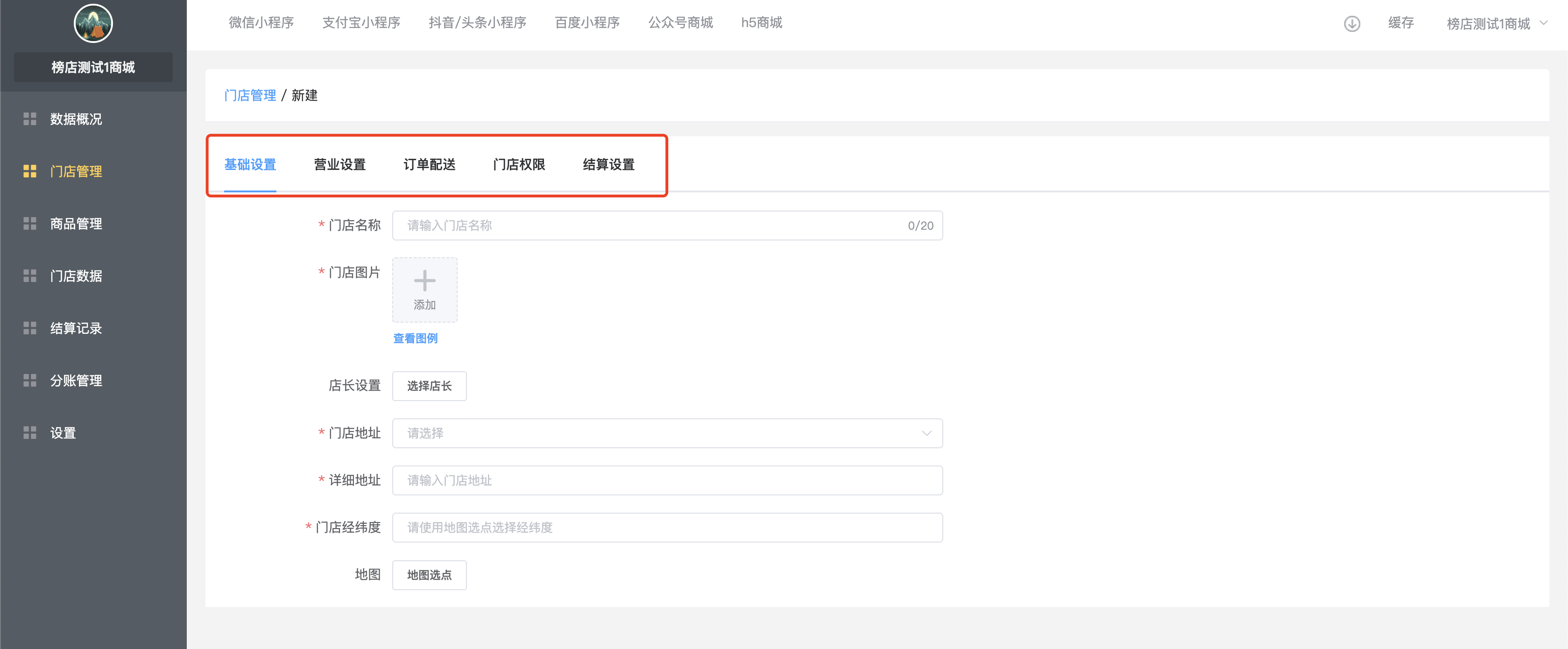The height and width of the screenshot is (649, 1568).
Task: Switch to 门店权限 tab
Action: tap(519, 164)
